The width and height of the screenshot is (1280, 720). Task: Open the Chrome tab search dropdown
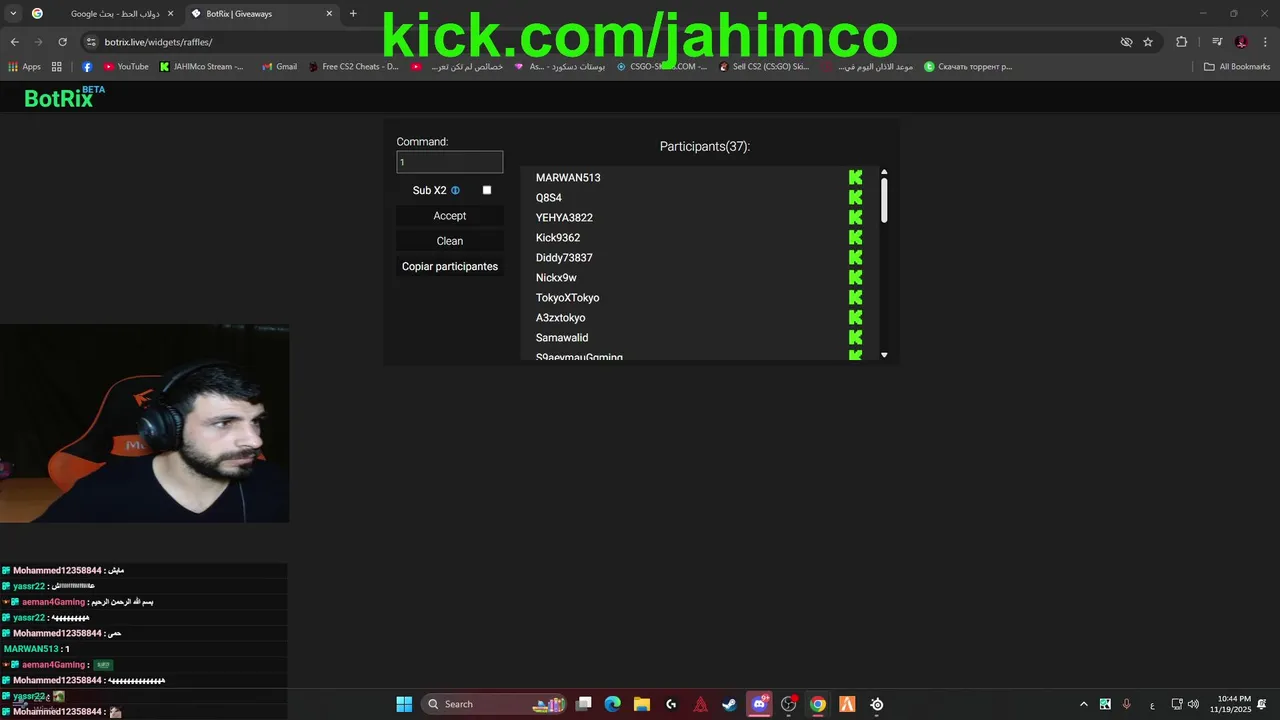tap(13, 13)
